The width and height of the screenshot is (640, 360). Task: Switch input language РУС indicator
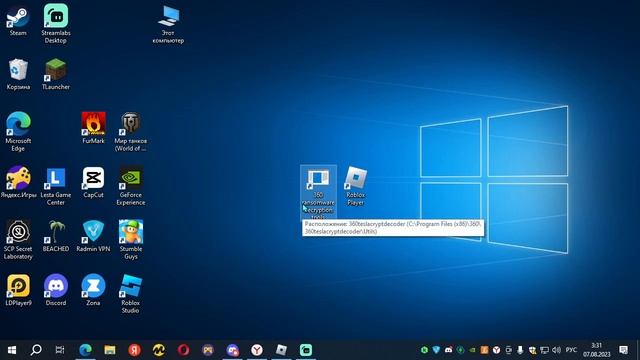pos(571,350)
